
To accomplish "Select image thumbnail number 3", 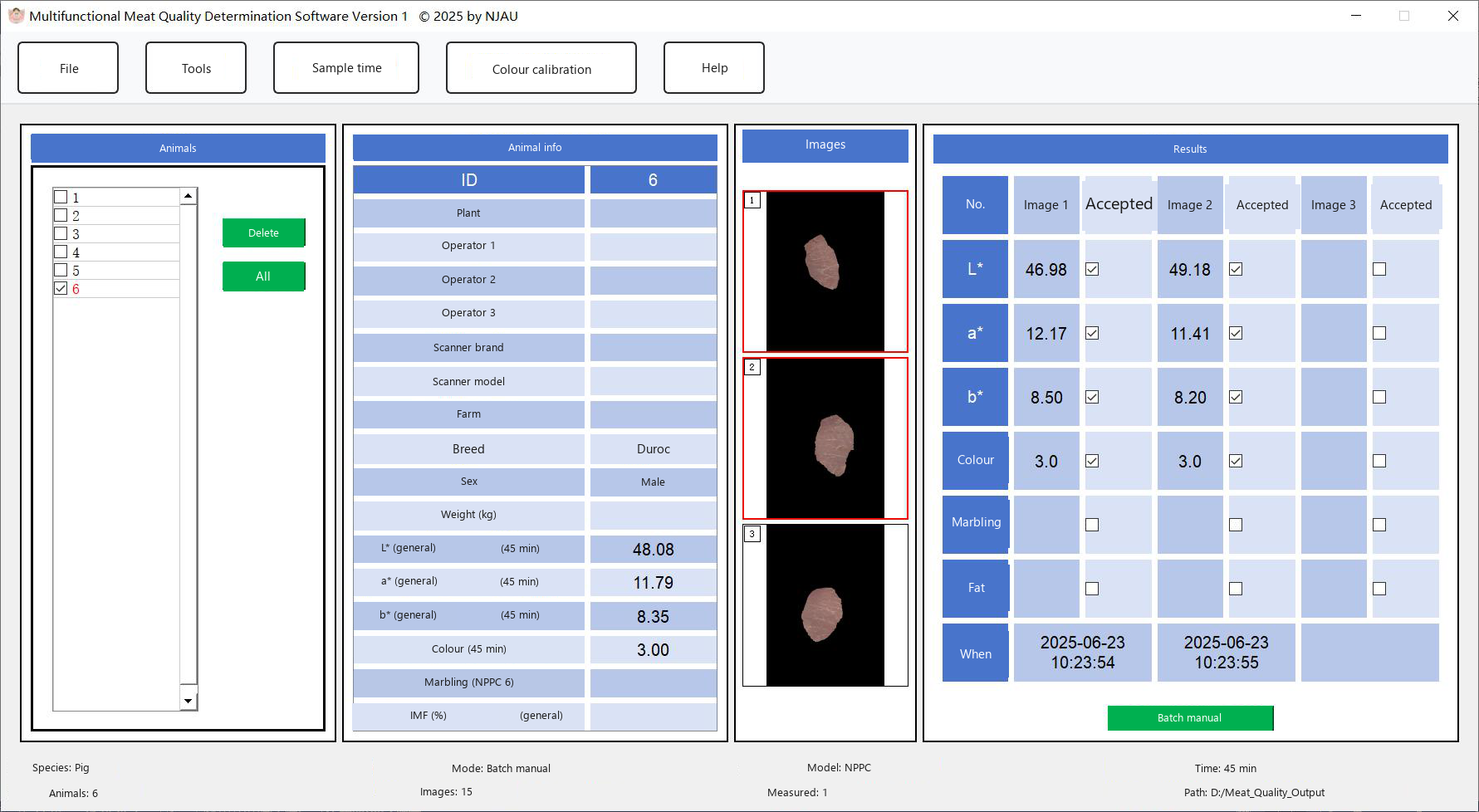I will (x=825, y=605).
